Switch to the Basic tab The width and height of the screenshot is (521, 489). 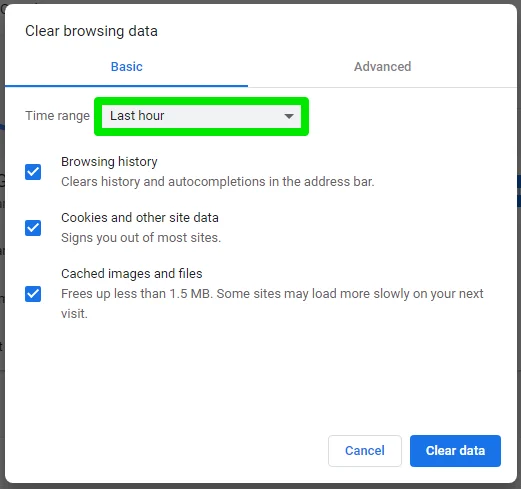click(126, 67)
